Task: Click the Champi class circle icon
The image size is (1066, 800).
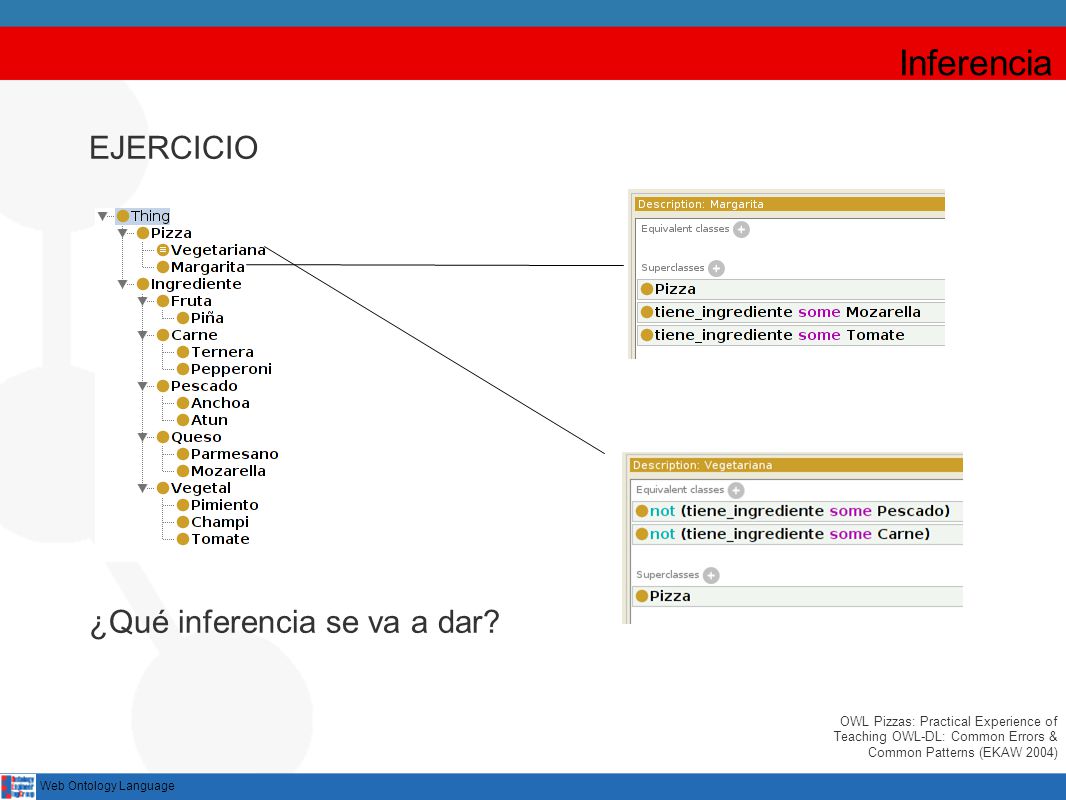Action: (x=183, y=522)
